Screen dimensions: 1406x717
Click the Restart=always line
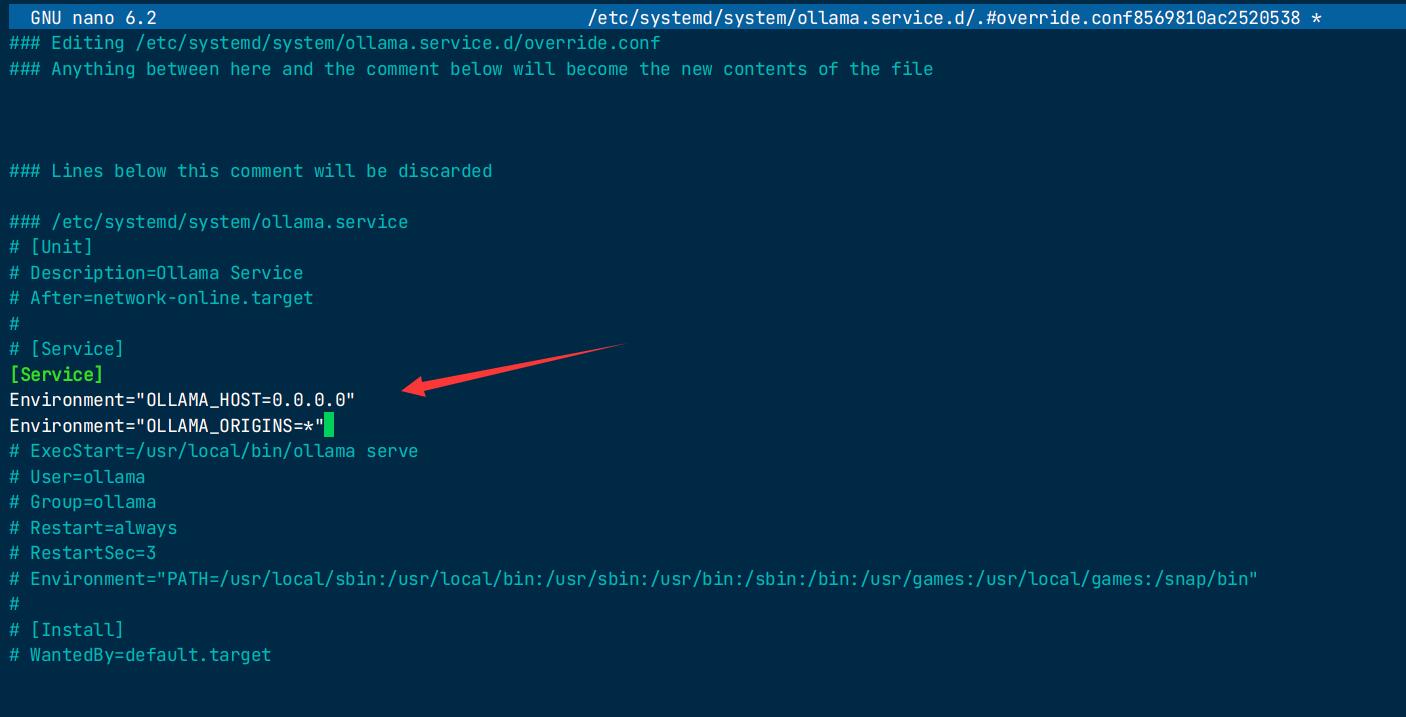(93, 528)
